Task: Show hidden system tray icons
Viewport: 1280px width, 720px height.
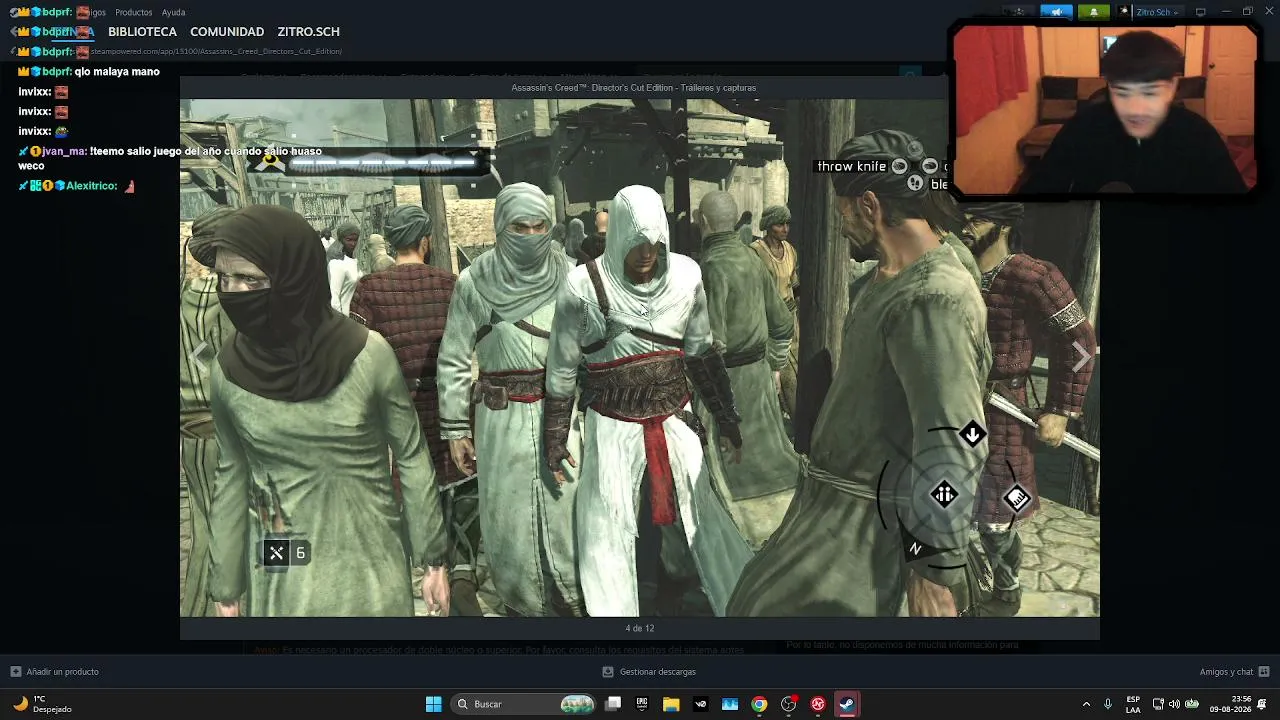Action: (1086, 704)
